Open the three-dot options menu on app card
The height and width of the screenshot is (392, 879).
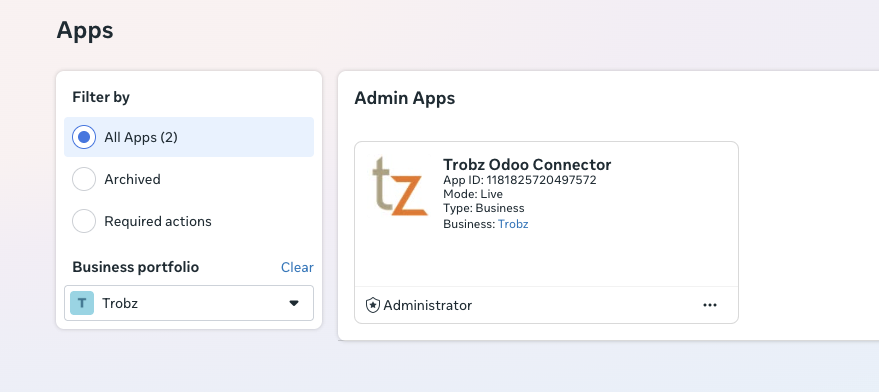click(x=710, y=305)
